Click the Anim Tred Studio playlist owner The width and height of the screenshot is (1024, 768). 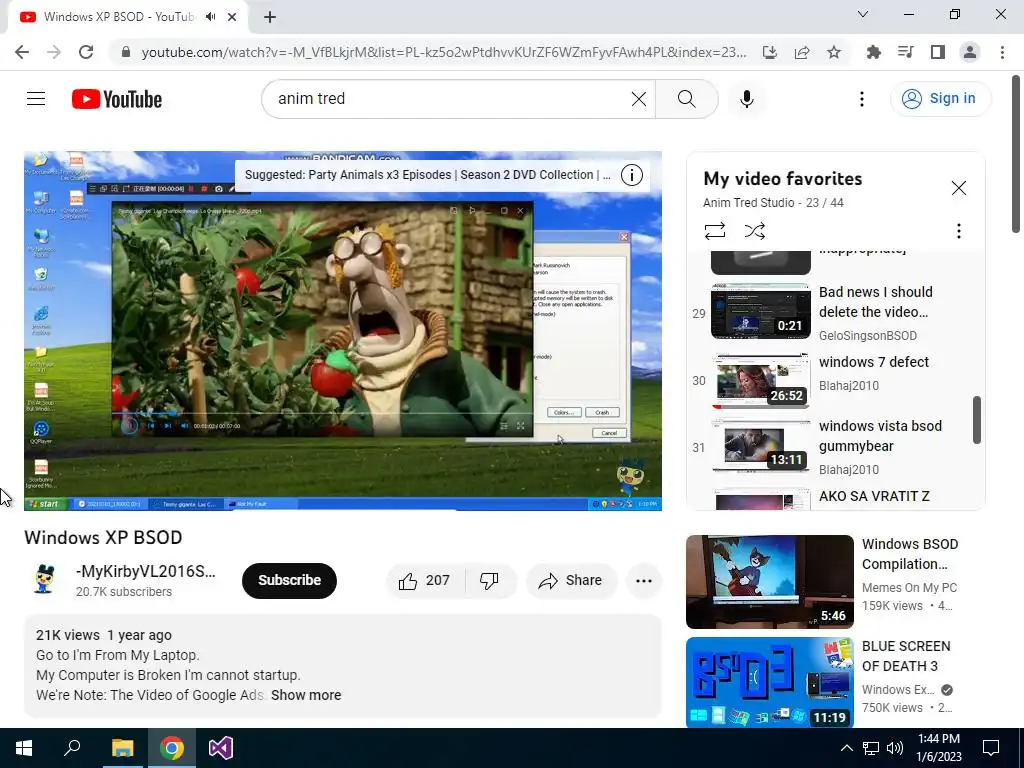pyautogui.click(x=748, y=203)
